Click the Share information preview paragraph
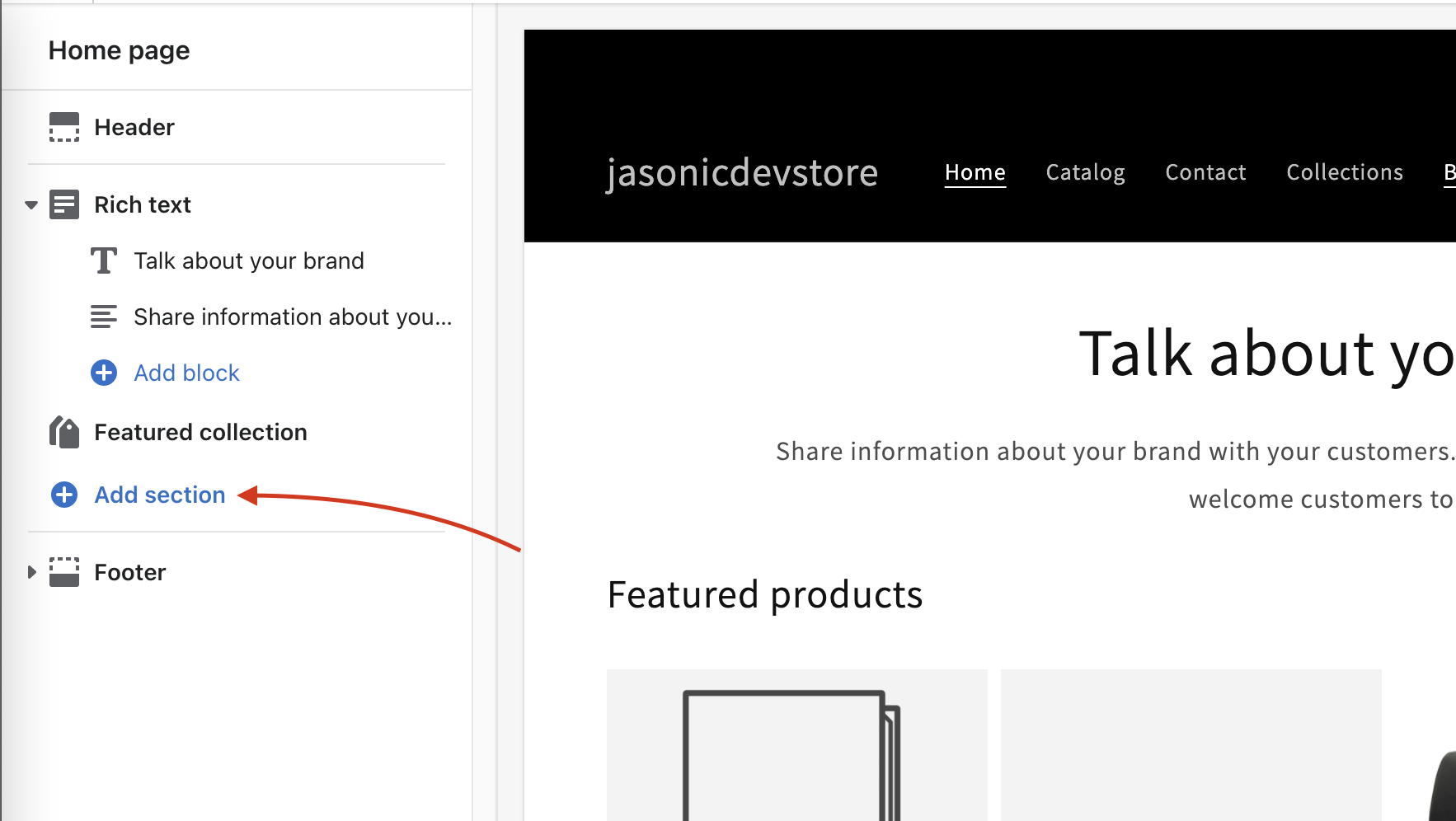 1115,475
